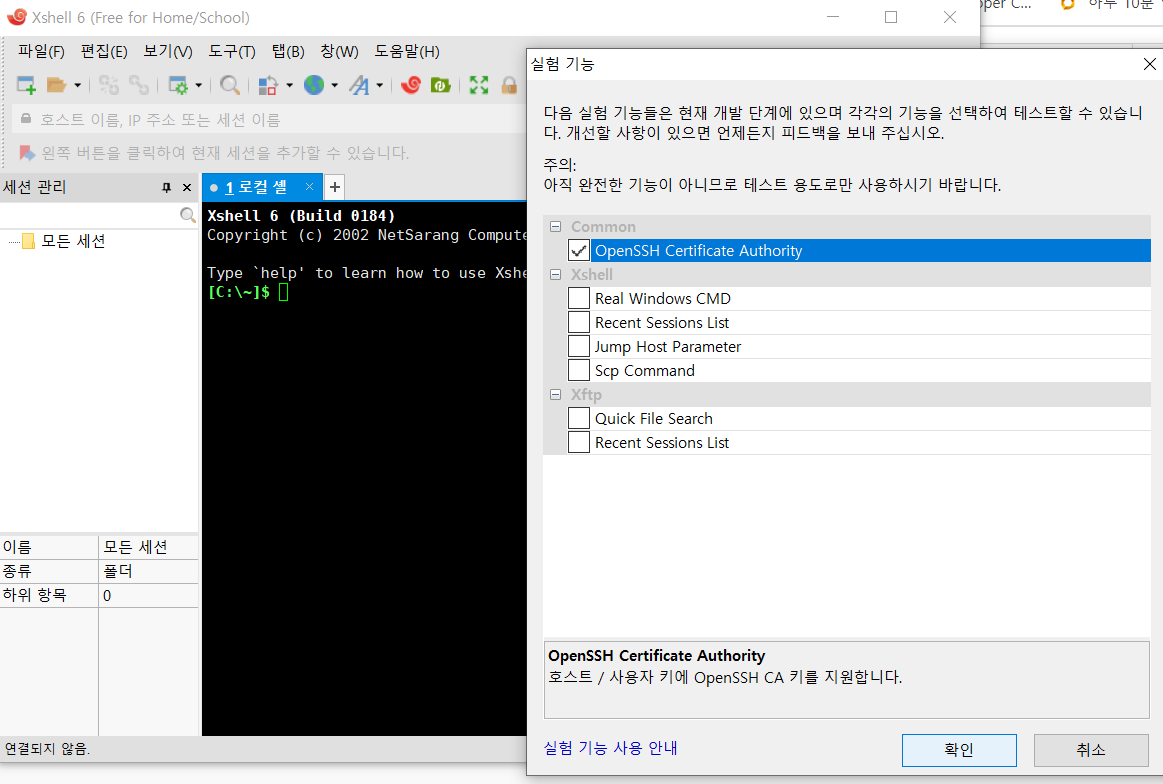The width and height of the screenshot is (1163, 784).
Task: Click the magnifier Find icon in the toolbar
Action: pyautogui.click(x=230, y=85)
